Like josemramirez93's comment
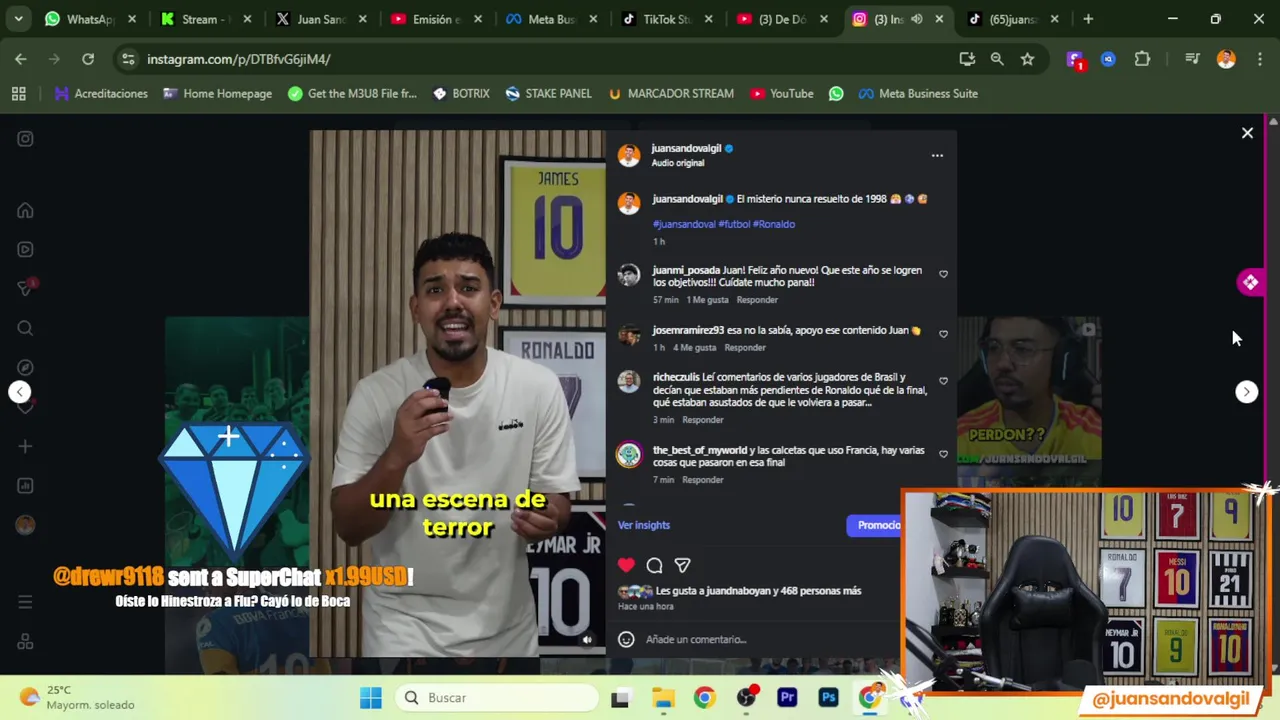1280x720 pixels. pos(943,334)
